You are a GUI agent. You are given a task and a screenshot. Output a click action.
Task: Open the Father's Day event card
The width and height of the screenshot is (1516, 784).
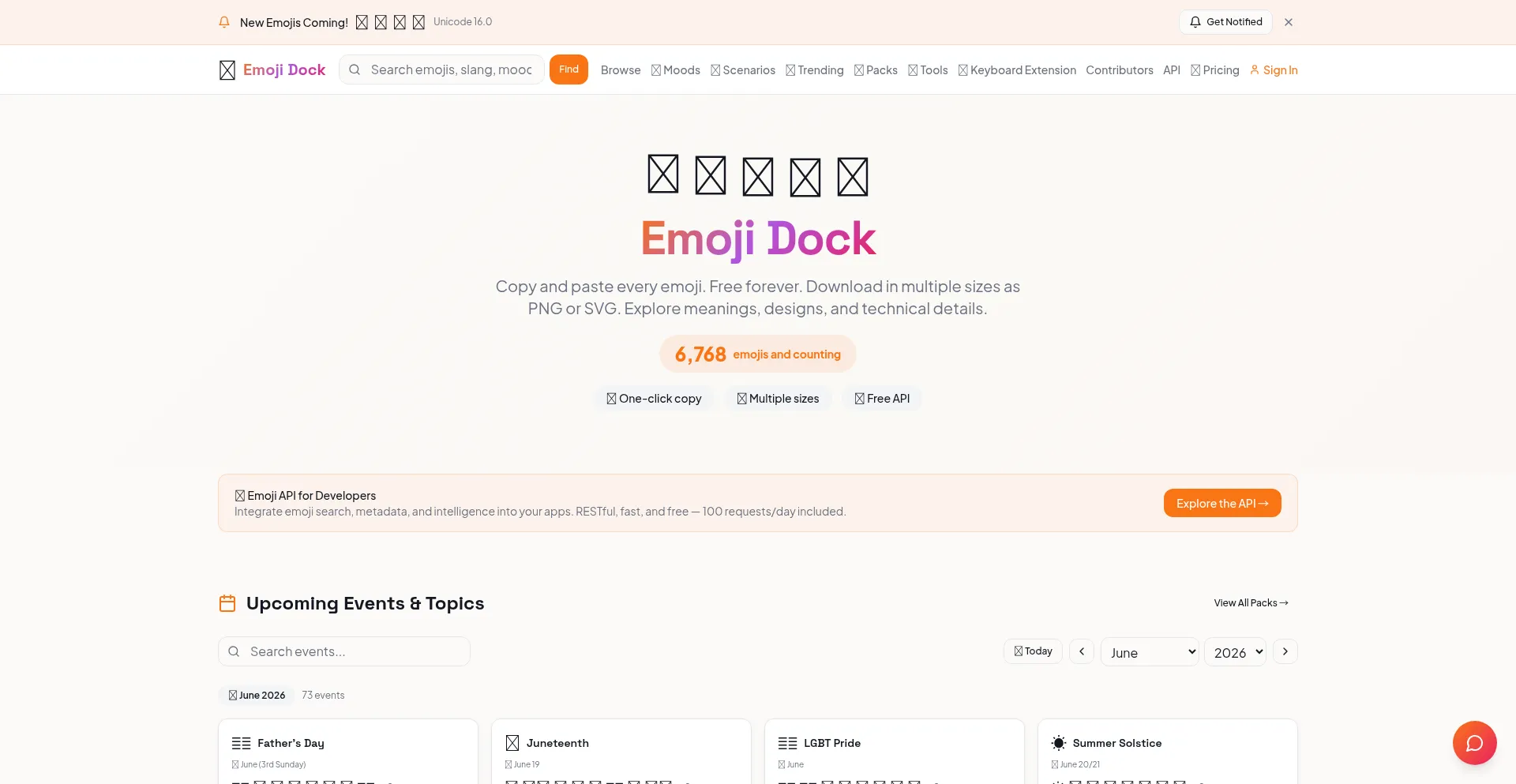348,752
